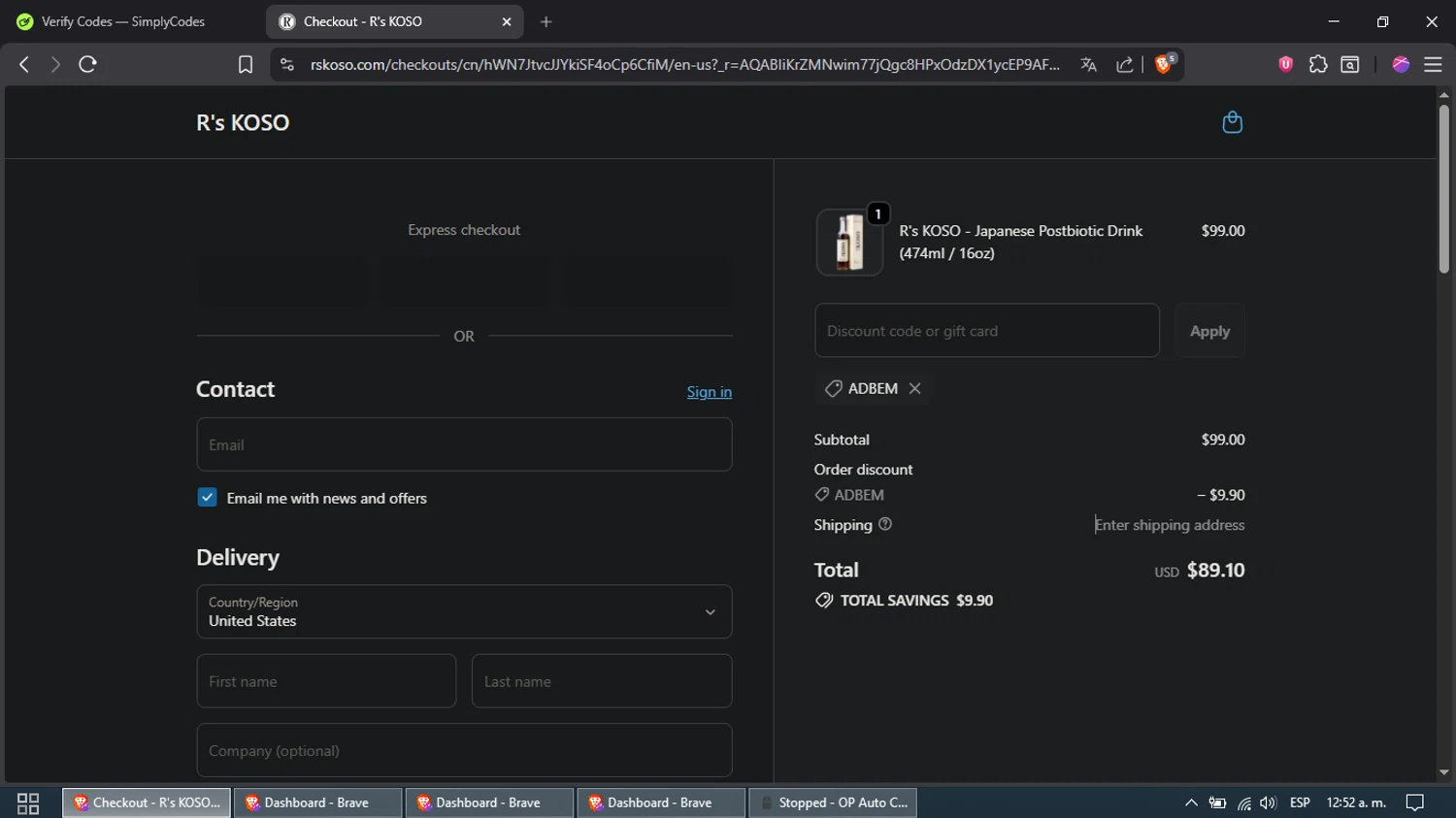Click the share page icon
The image size is (1456, 818).
coord(1124,64)
